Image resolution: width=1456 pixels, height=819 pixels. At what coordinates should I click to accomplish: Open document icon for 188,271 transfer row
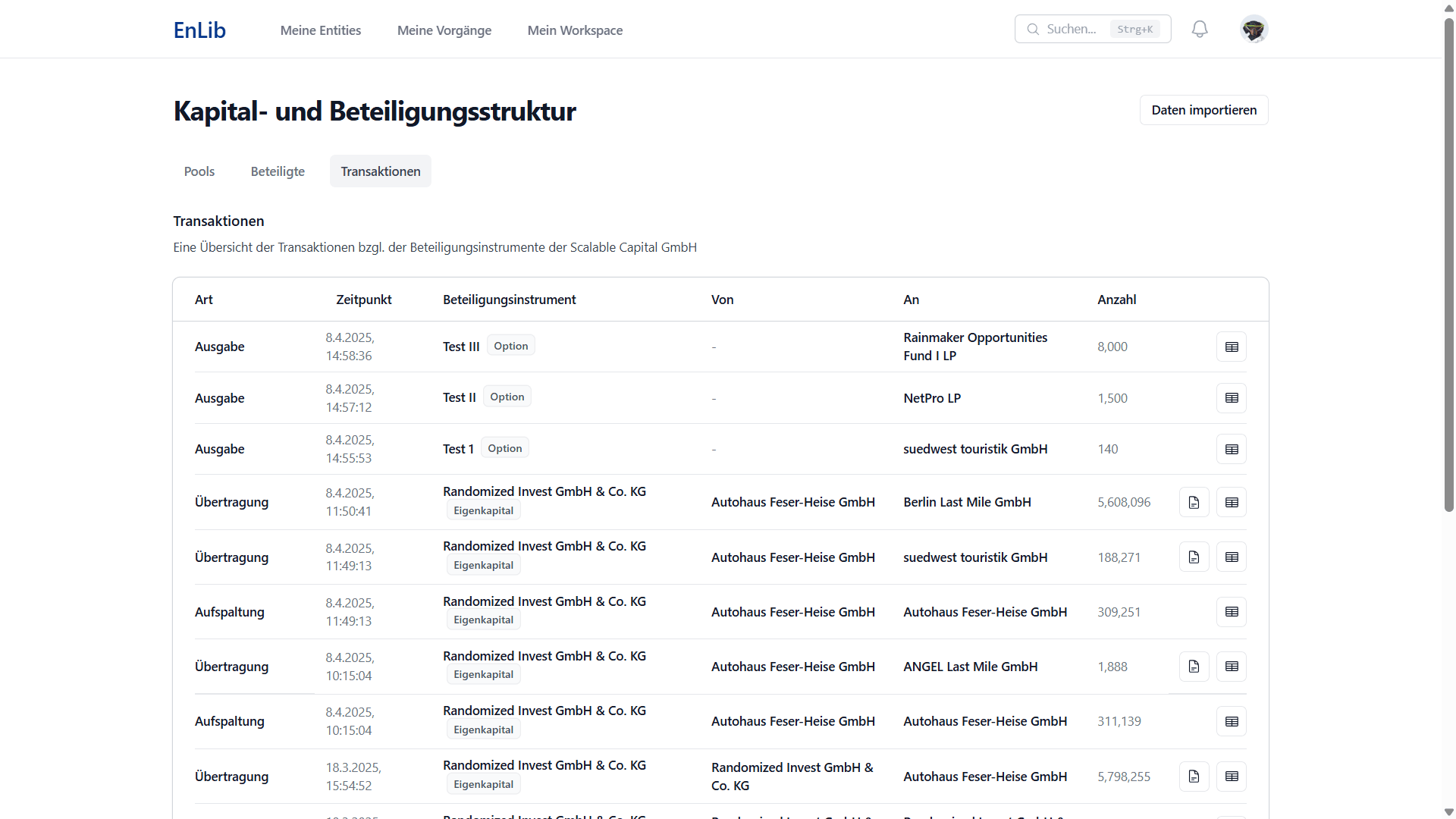click(1194, 557)
